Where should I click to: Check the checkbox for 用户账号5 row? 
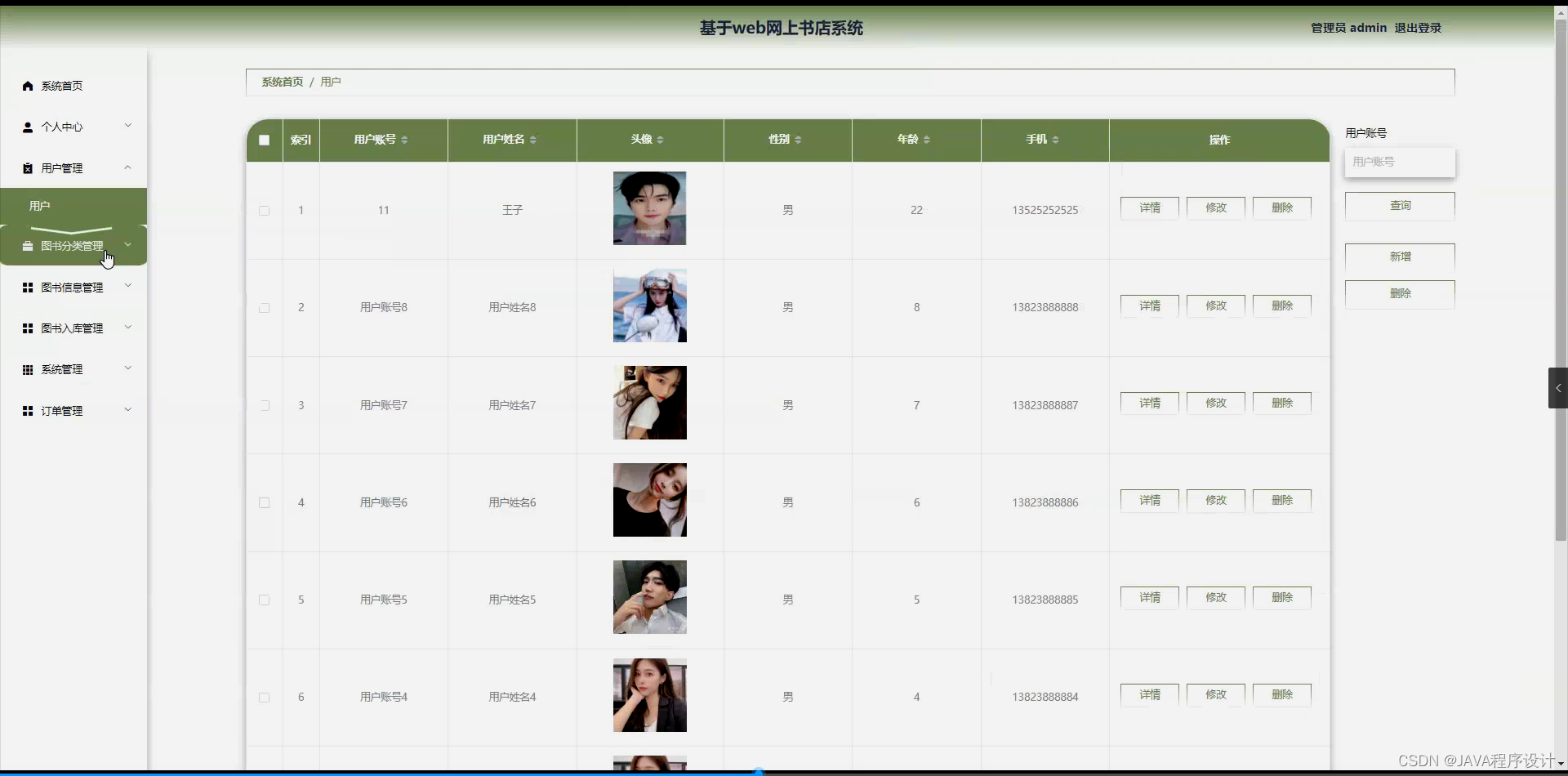coord(264,600)
